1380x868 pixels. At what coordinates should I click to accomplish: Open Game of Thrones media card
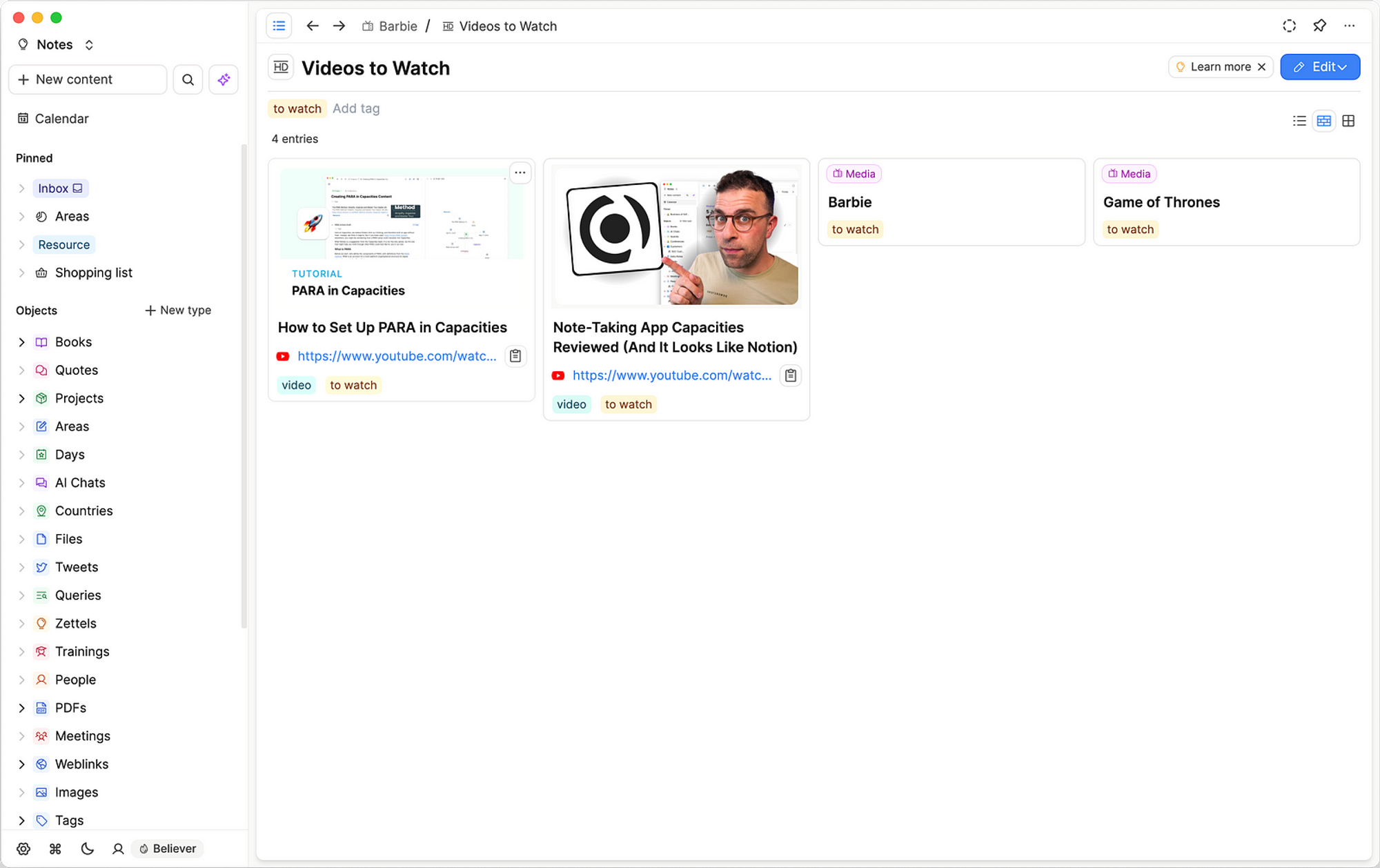1227,202
